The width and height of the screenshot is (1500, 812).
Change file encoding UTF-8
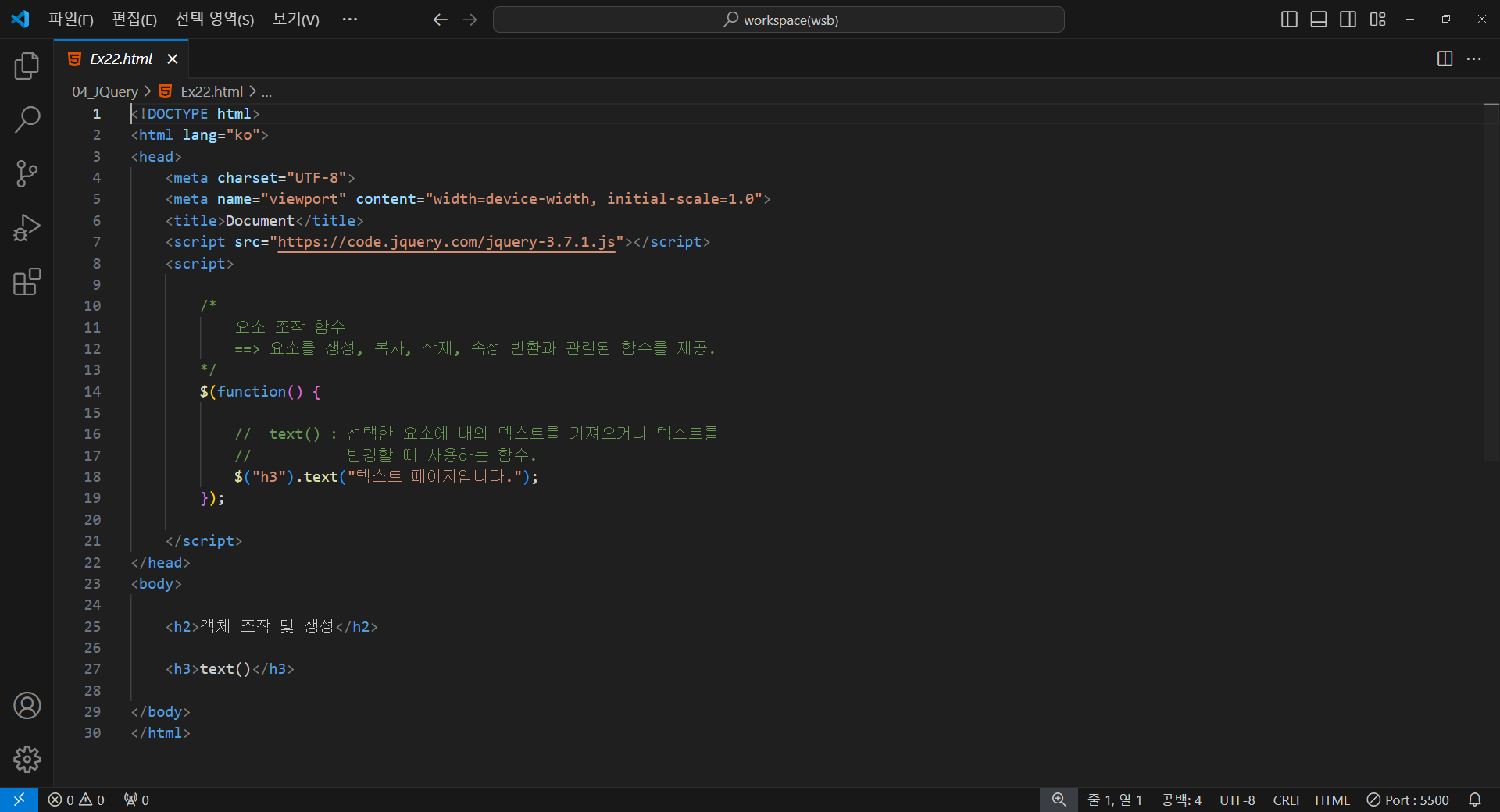(1237, 800)
